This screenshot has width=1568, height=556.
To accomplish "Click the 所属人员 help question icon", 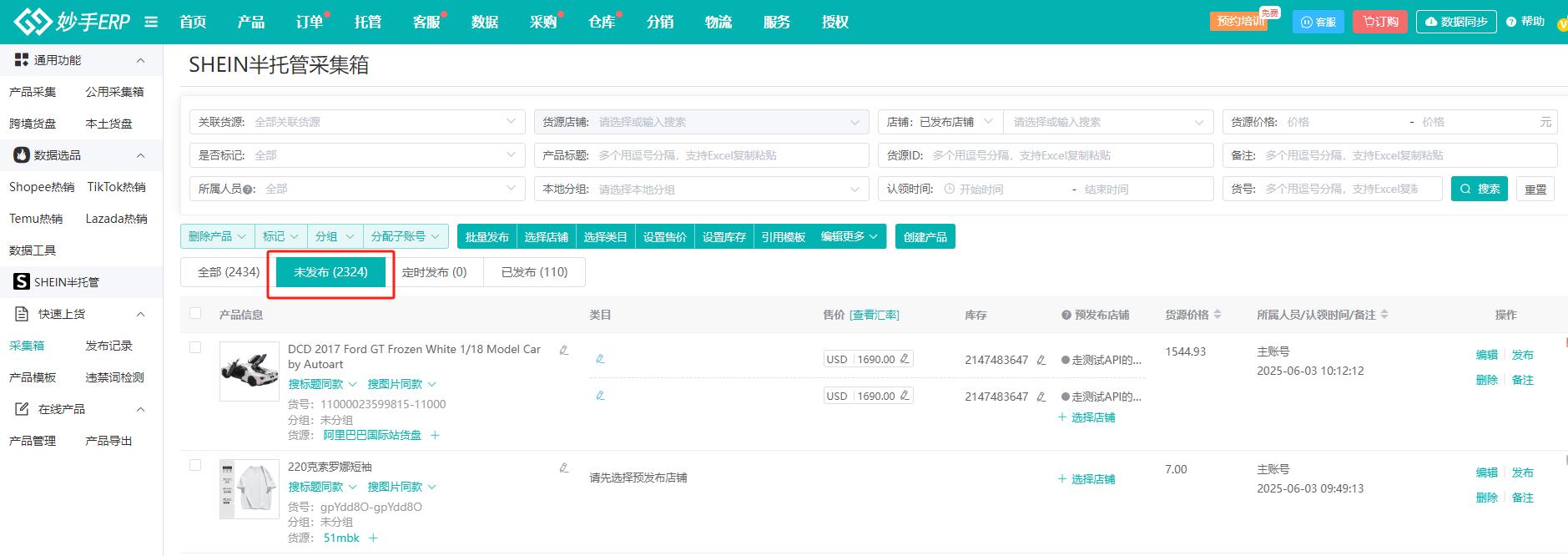I will tap(248, 190).
